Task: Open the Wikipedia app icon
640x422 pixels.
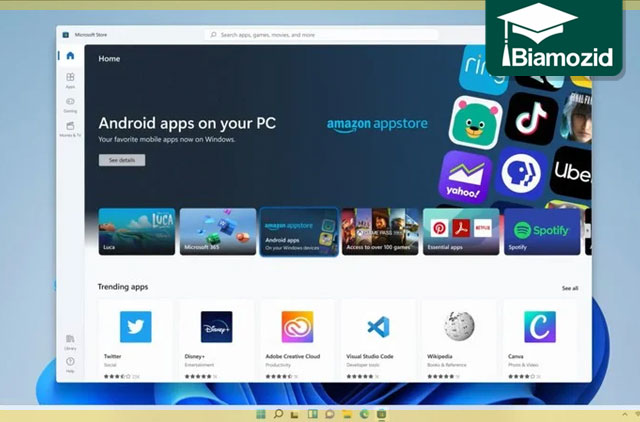Action: click(459, 326)
